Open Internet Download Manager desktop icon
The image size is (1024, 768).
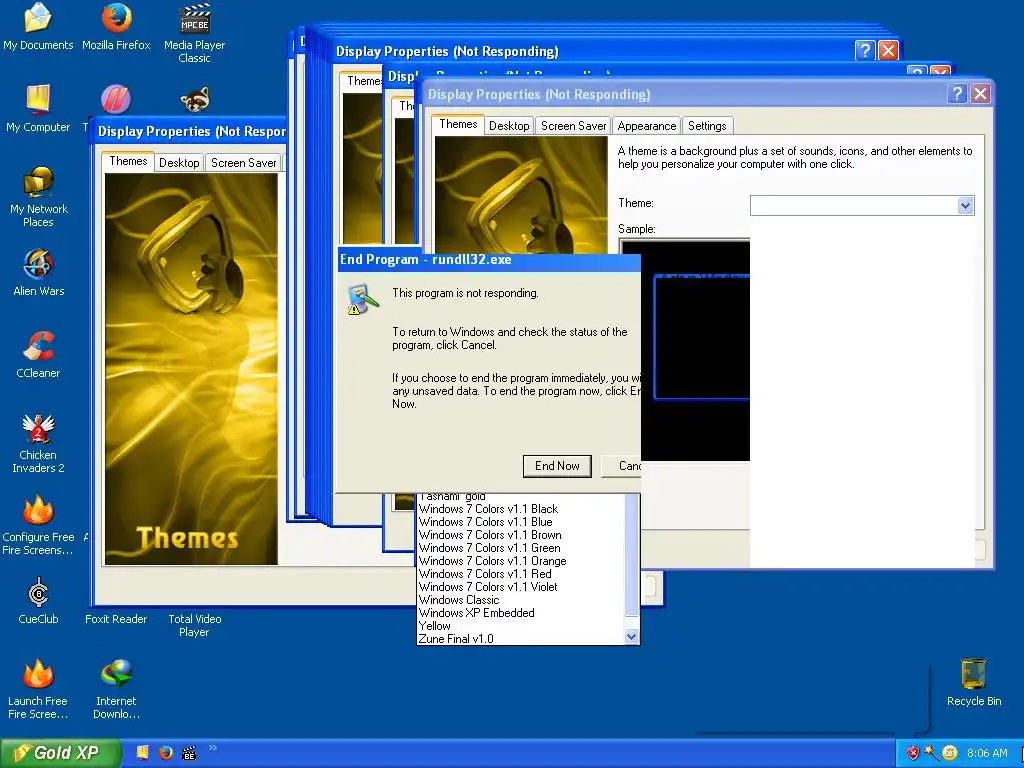coord(116,690)
